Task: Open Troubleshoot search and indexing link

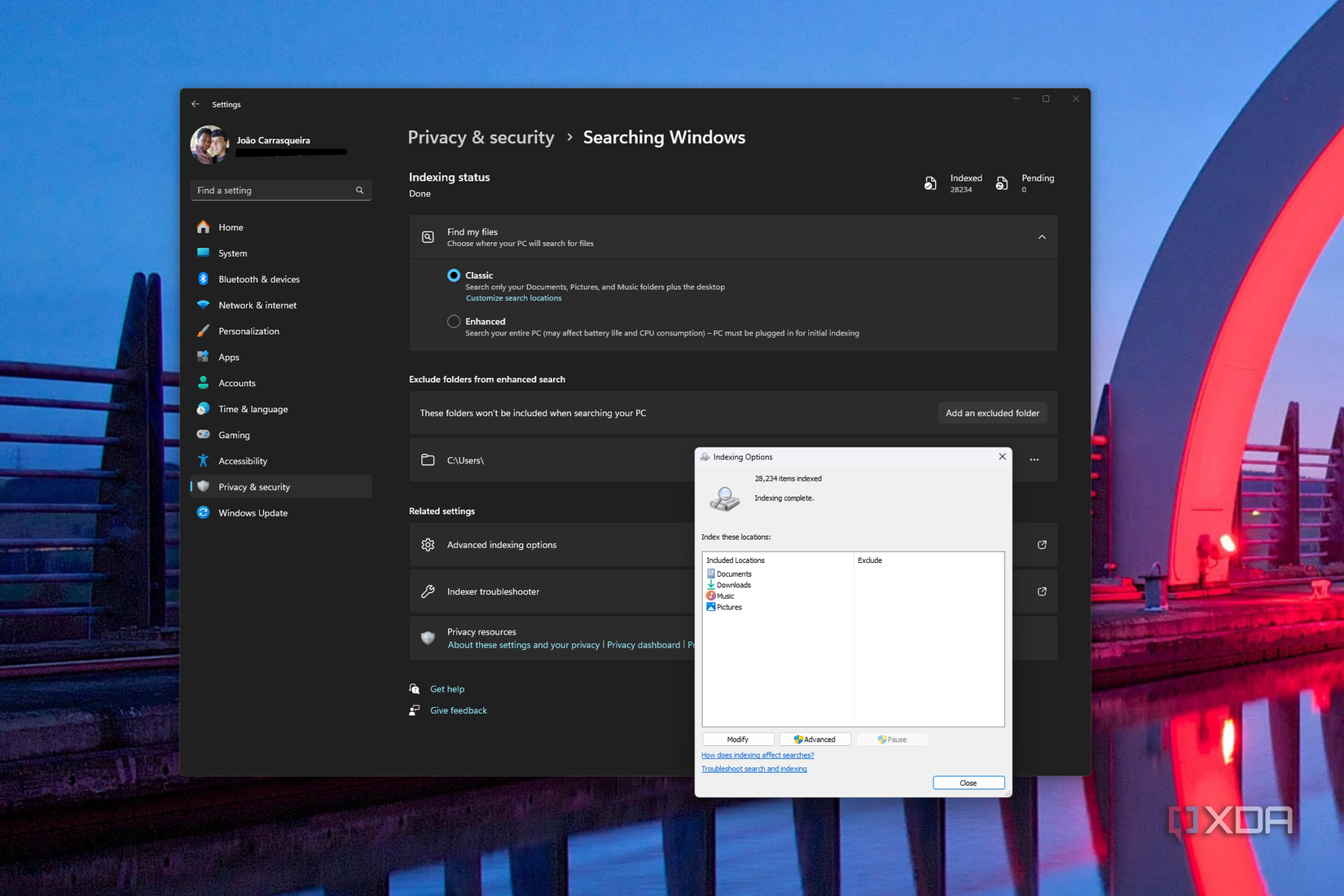Action: (754, 769)
